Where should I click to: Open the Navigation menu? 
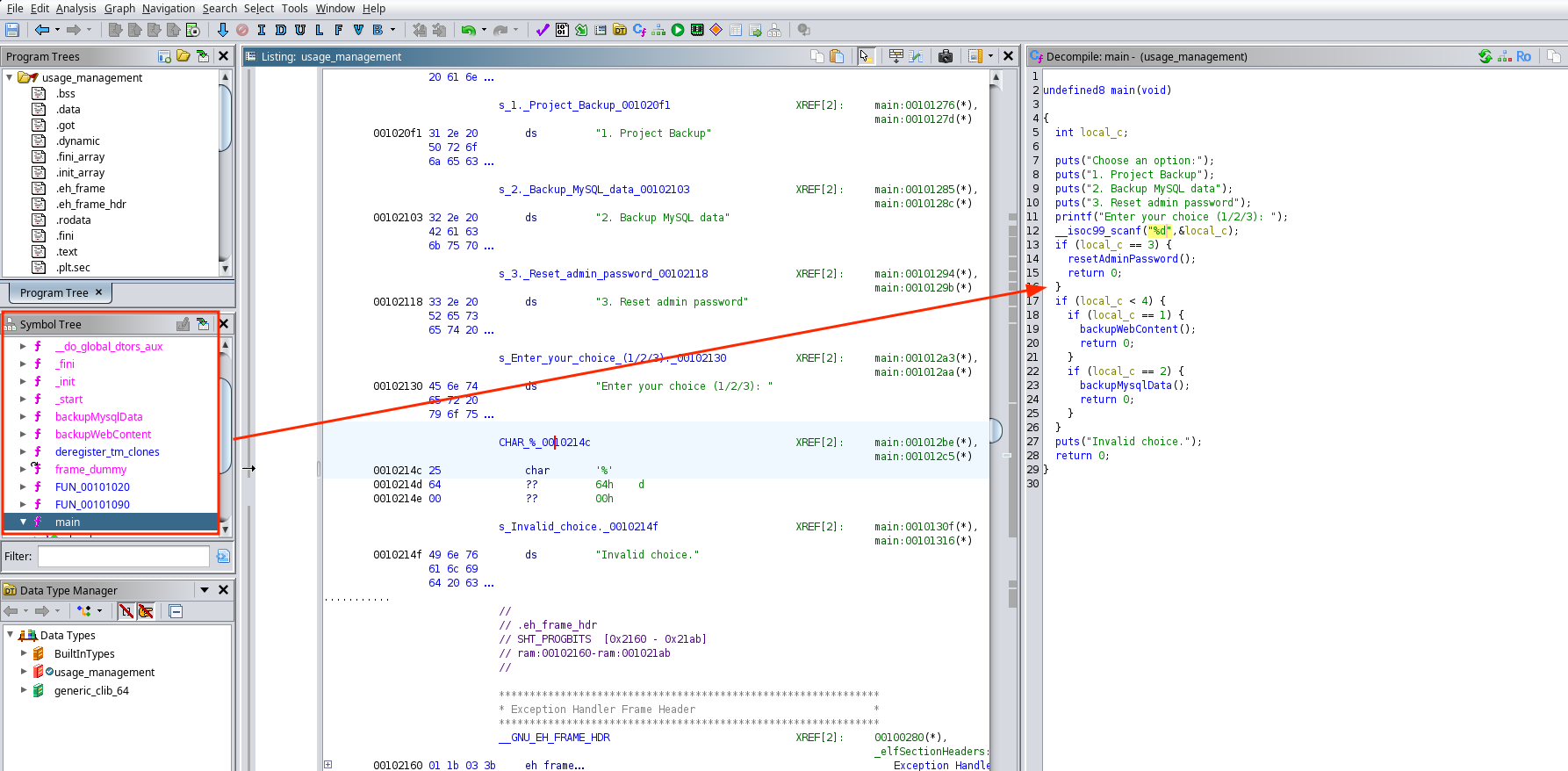point(169,8)
